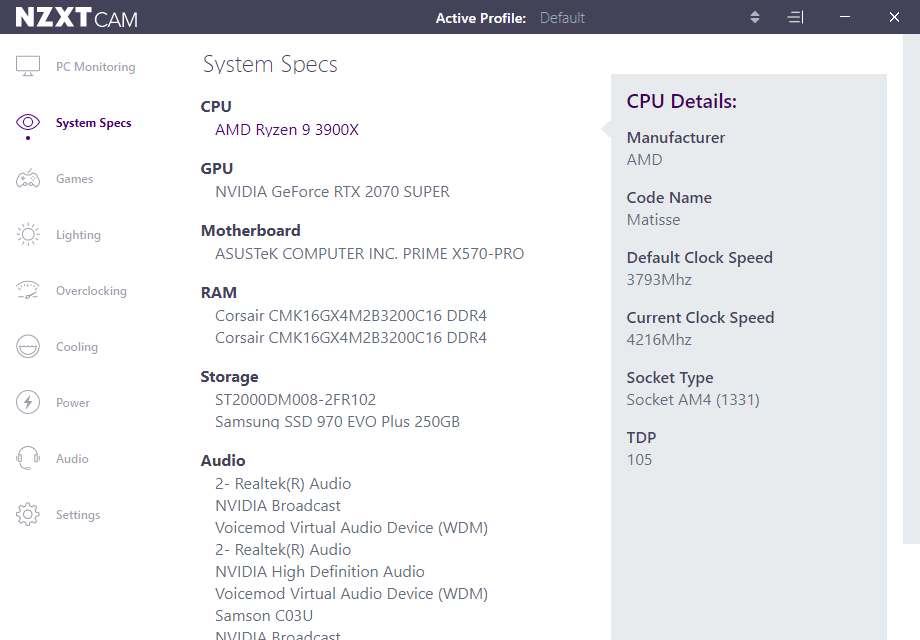Viewport: 920px width, 640px height.
Task: Open the Settings gear icon
Action: pyautogui.click(x=28, y=515)
